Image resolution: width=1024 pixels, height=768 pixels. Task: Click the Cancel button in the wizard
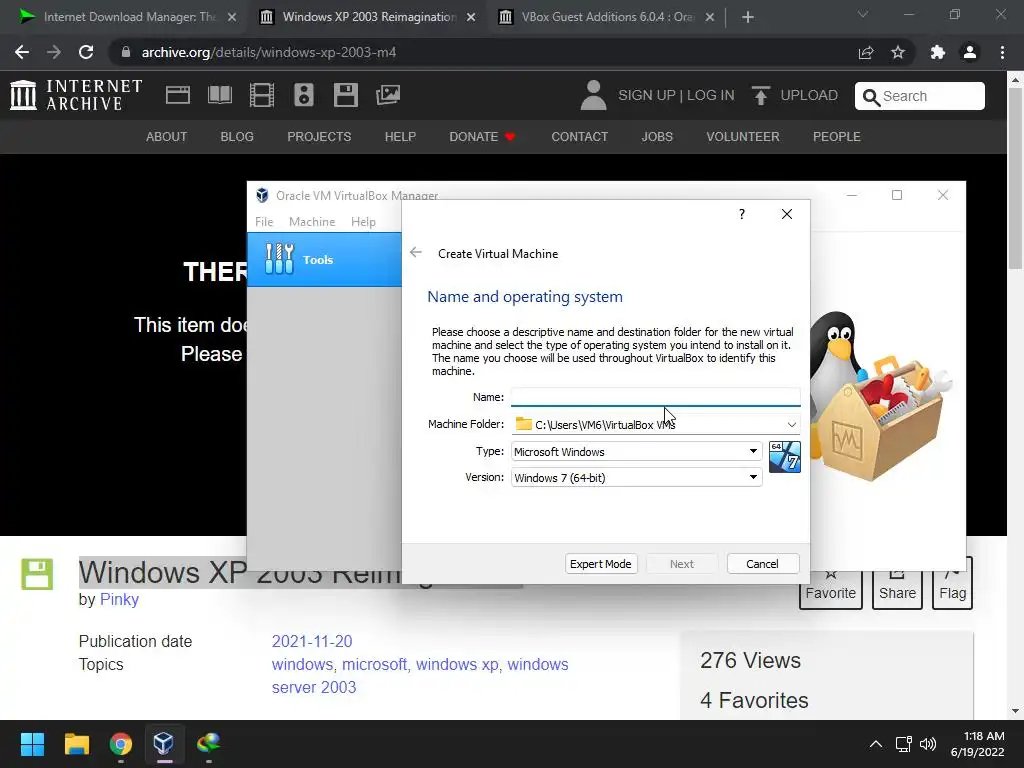763,564
